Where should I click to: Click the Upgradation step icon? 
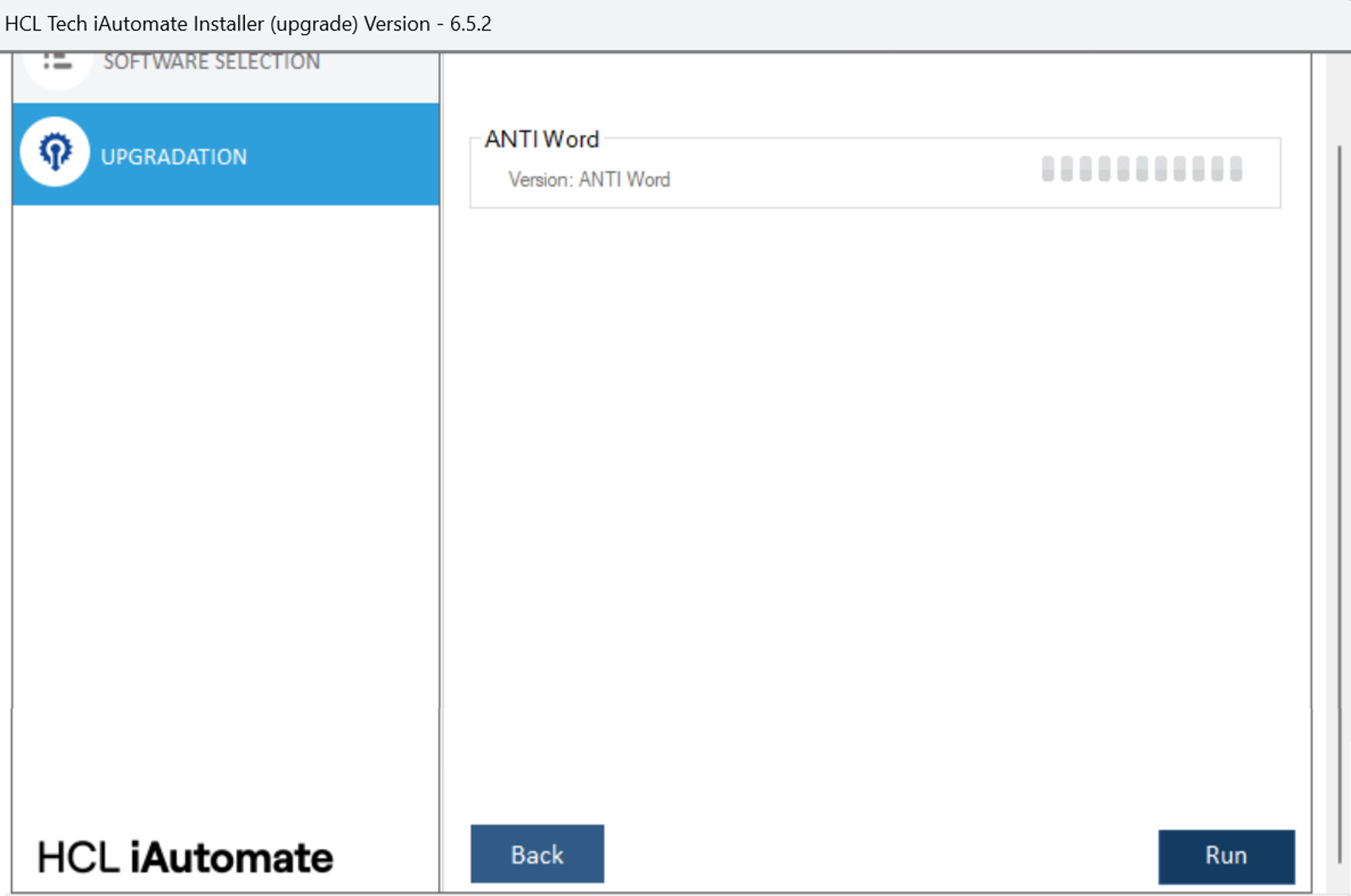(55, 152)
